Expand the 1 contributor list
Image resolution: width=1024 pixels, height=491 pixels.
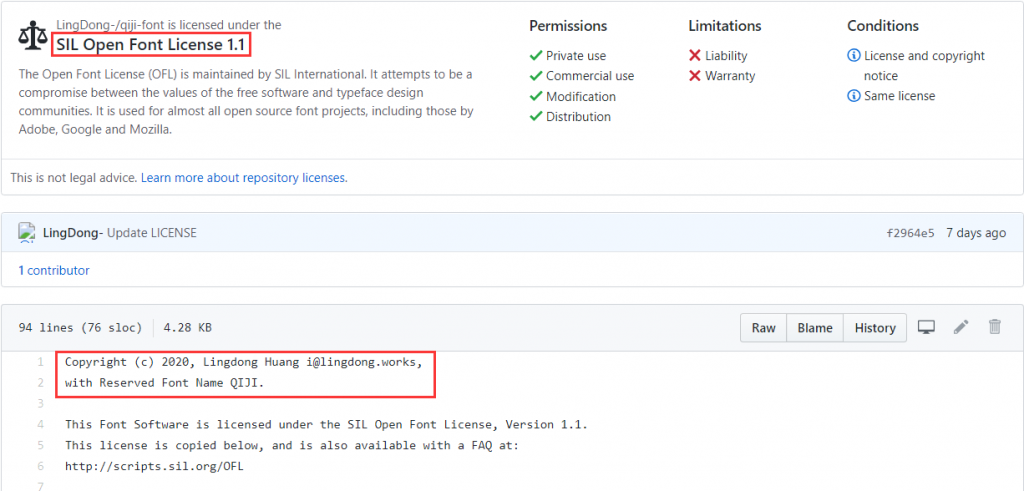pyautogui.click(x=54, y=270)
